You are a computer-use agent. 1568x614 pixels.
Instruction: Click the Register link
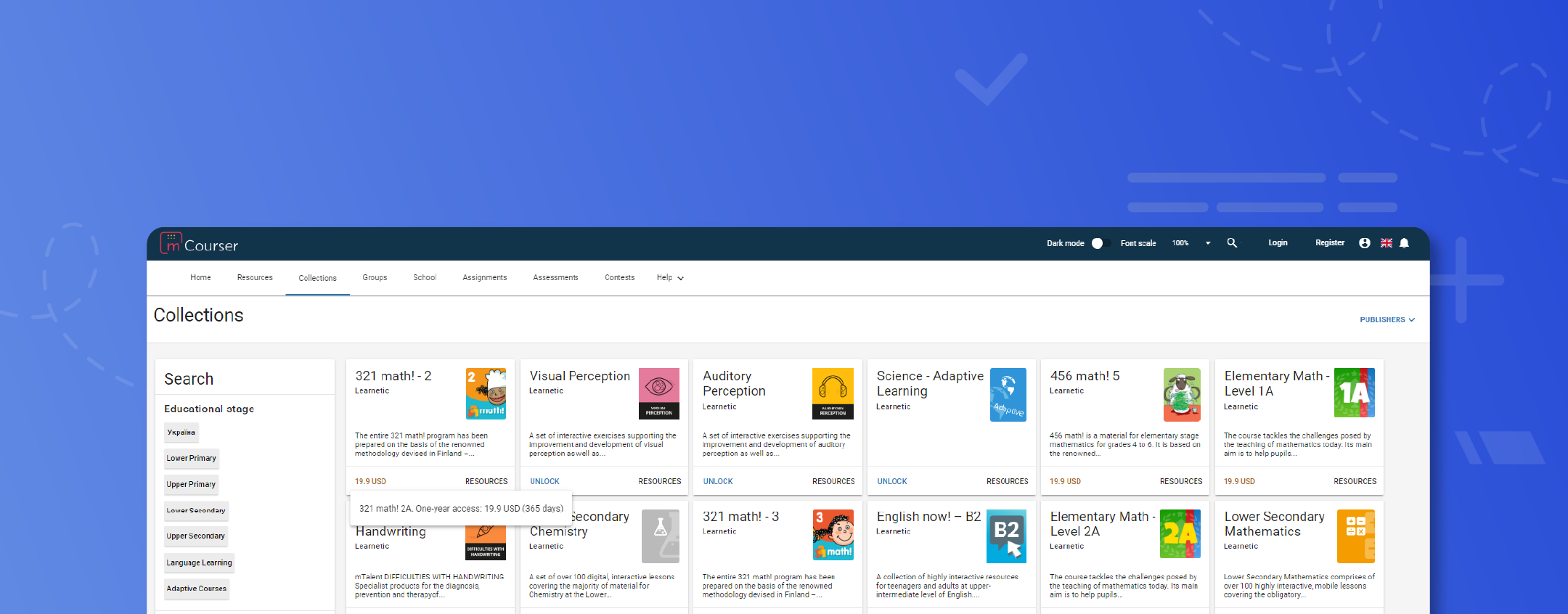click(1330, 243)
